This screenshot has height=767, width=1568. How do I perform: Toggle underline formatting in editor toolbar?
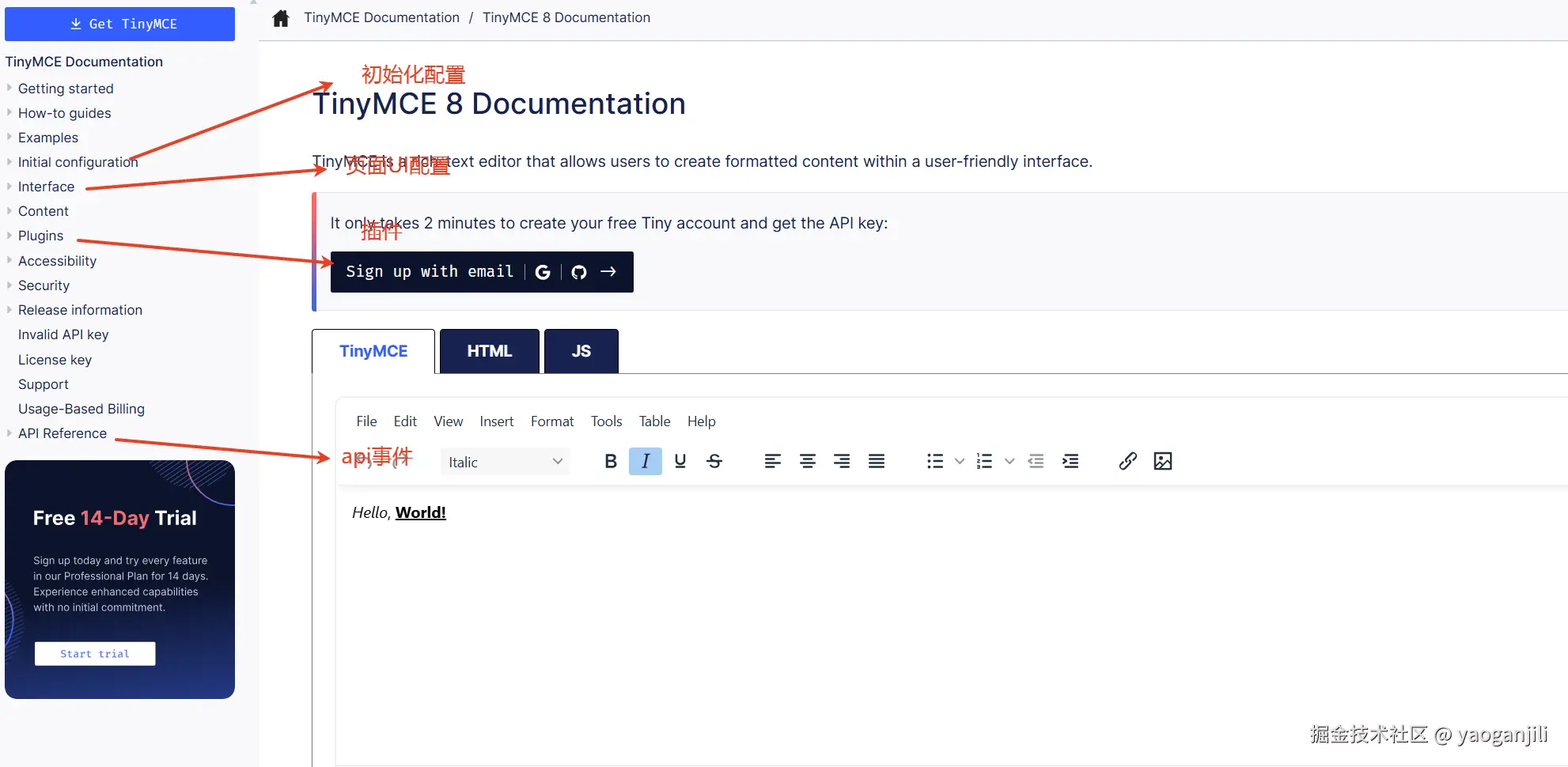680,461
